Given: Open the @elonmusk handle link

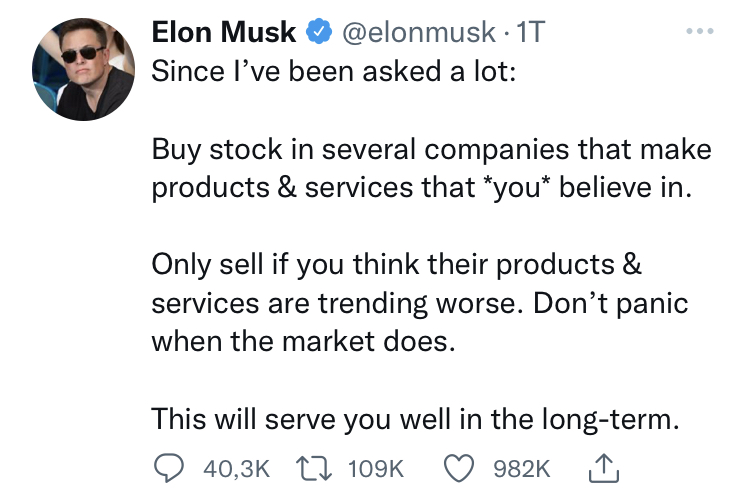Looking at the screenshot, I should click(417, 33).
